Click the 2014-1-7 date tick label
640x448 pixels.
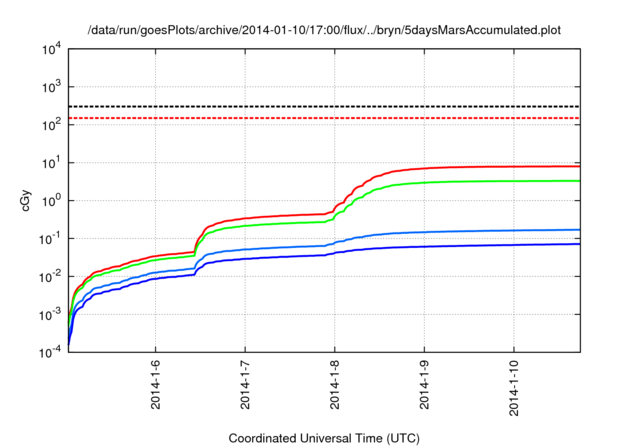point(245,385)
